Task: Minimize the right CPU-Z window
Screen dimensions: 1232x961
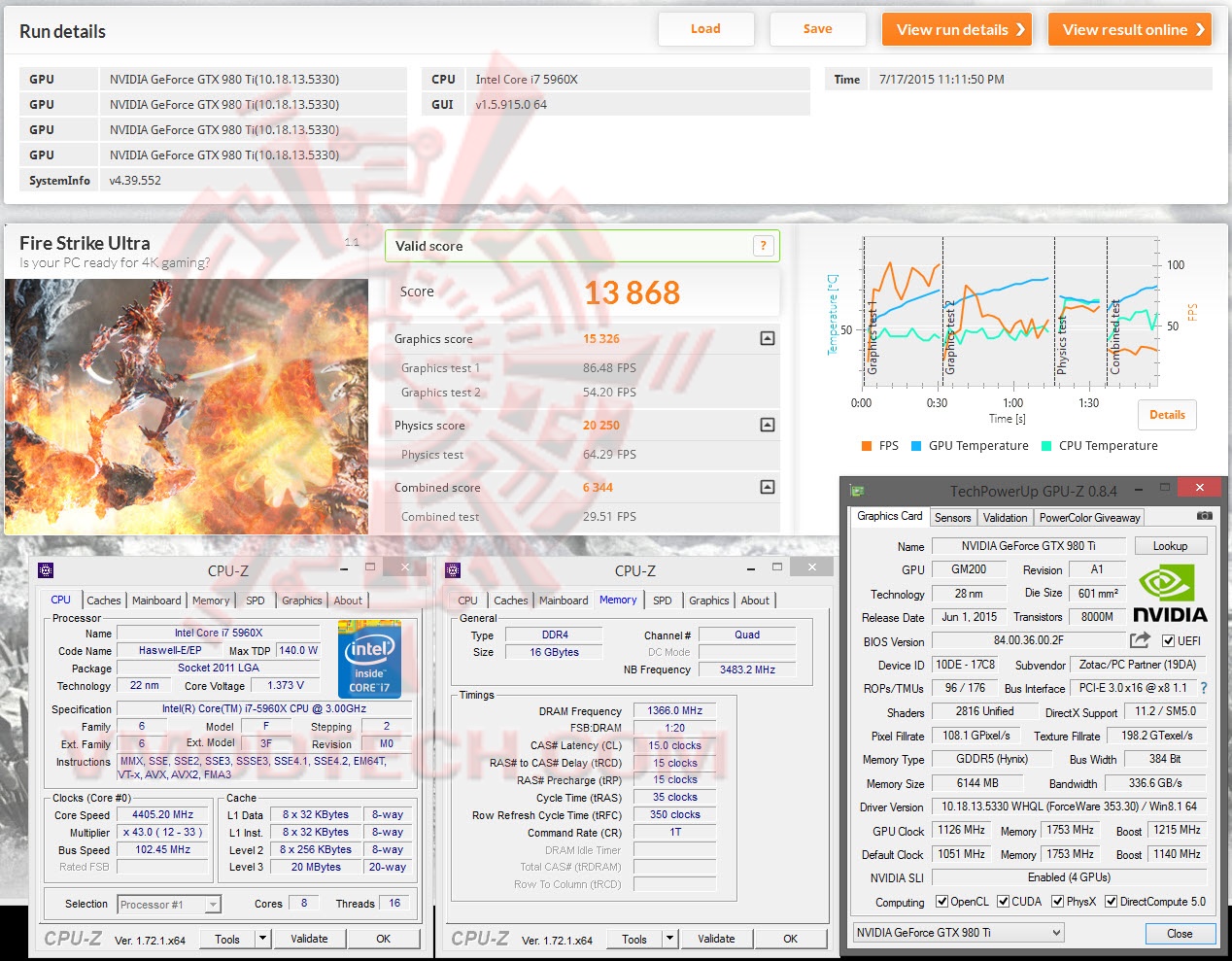Action: click(x=752, y=569)
